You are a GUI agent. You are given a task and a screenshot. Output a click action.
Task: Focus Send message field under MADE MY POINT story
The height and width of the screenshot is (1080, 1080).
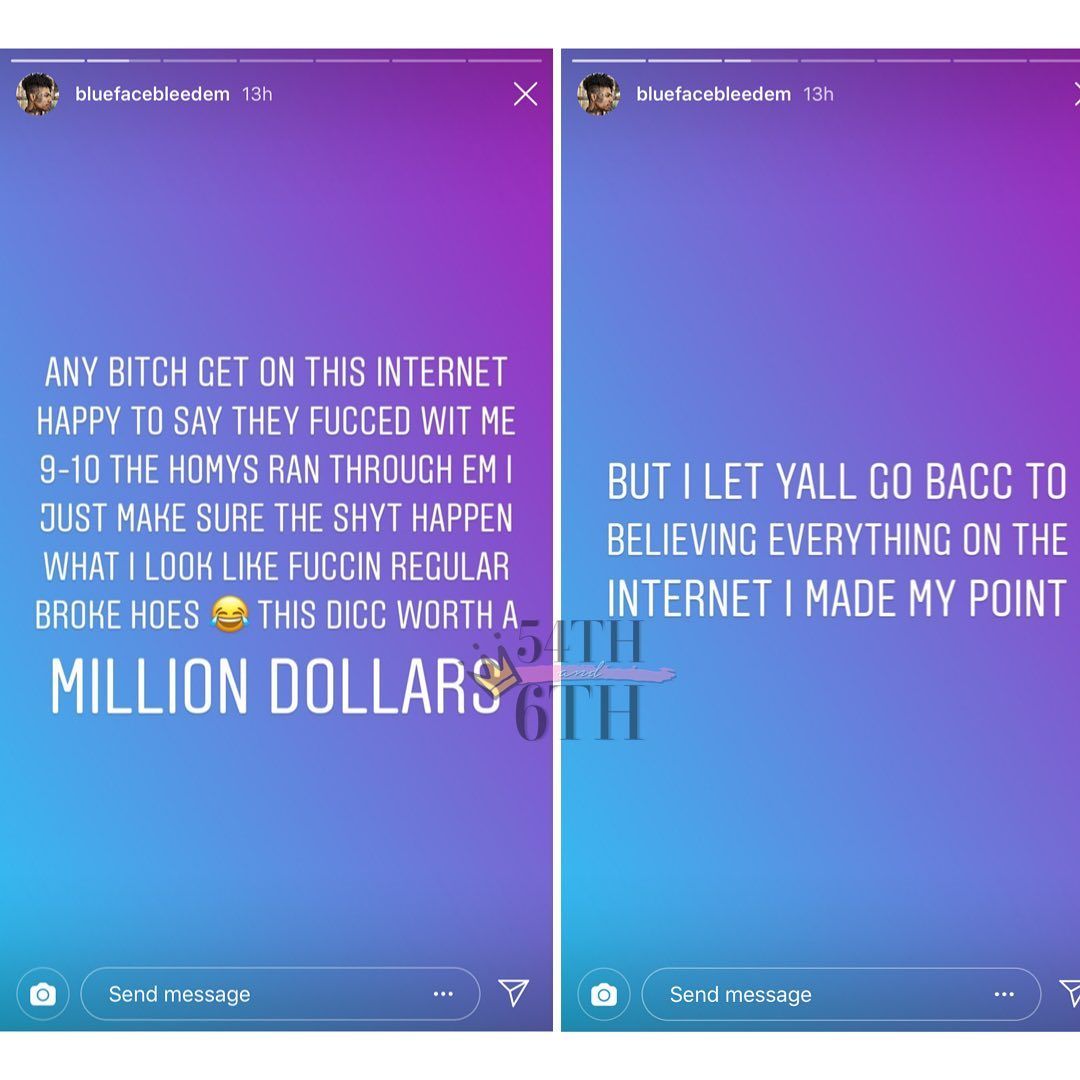pyautogui.click(x=841, y=994)
